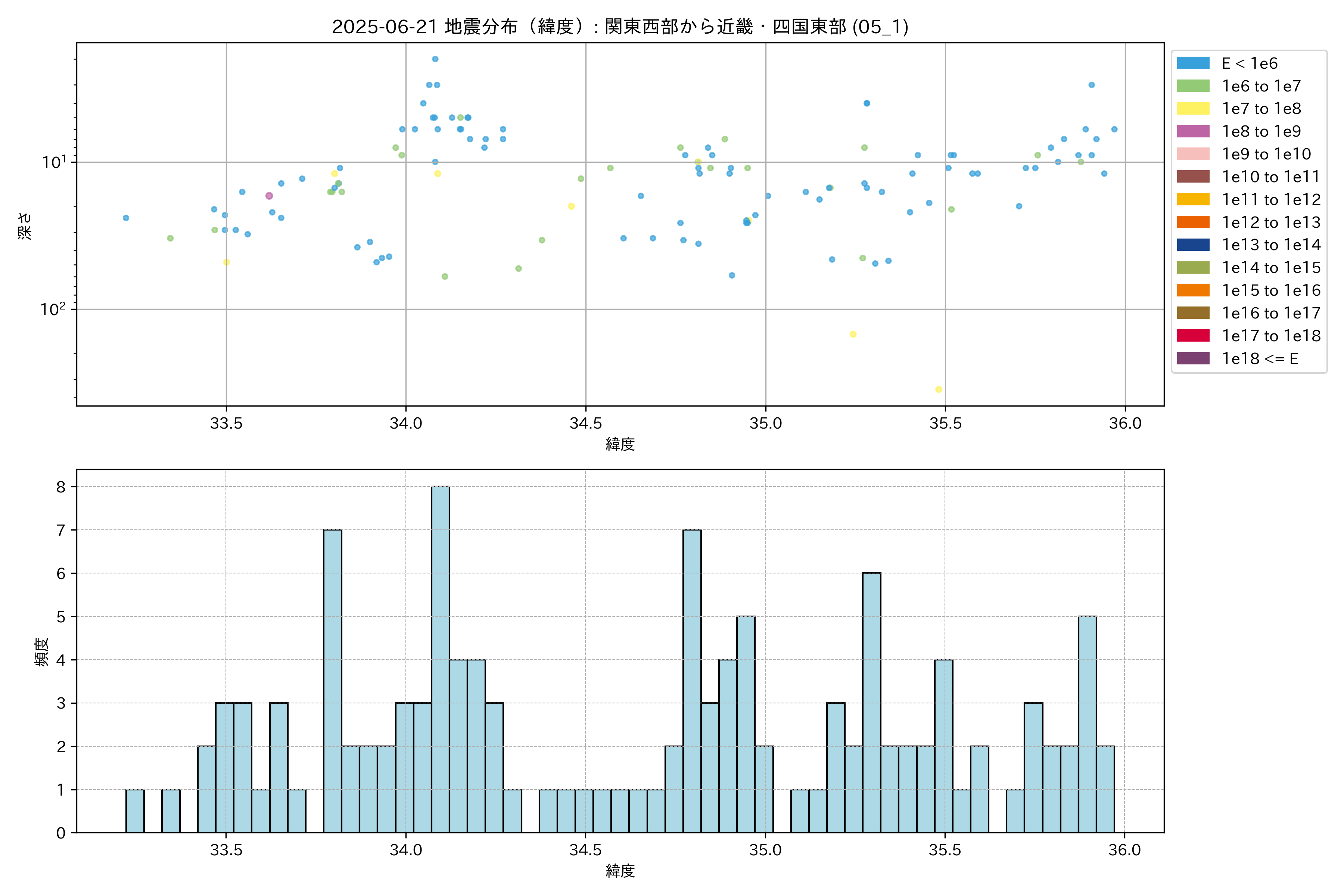Click the yellow scatter point near latitude 35.25
The height and width of the screenshot is (896, 1344).
click(x=853, y=334)
